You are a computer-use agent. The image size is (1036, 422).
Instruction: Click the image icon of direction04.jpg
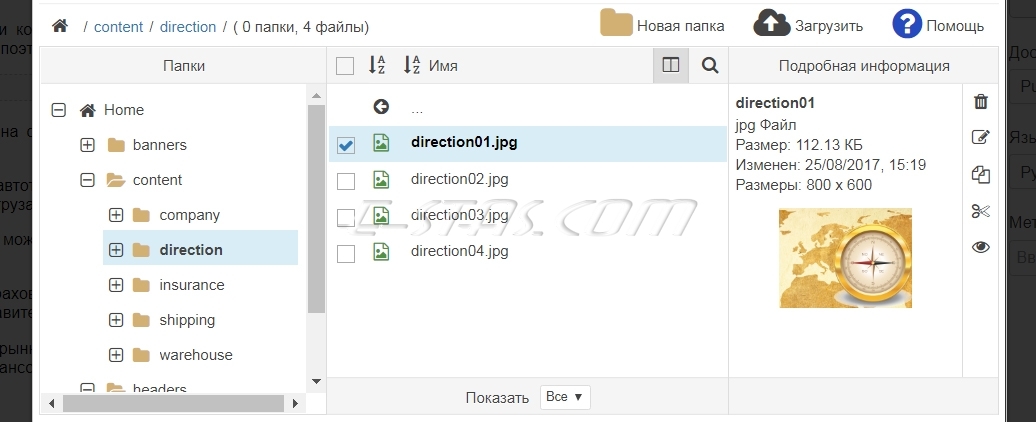381,251
